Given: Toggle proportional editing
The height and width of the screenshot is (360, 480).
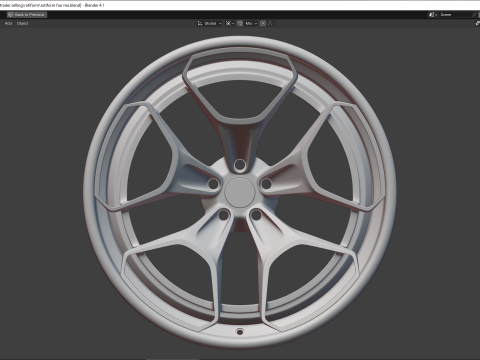Looking at the screenshot, I should click(263, 23).
